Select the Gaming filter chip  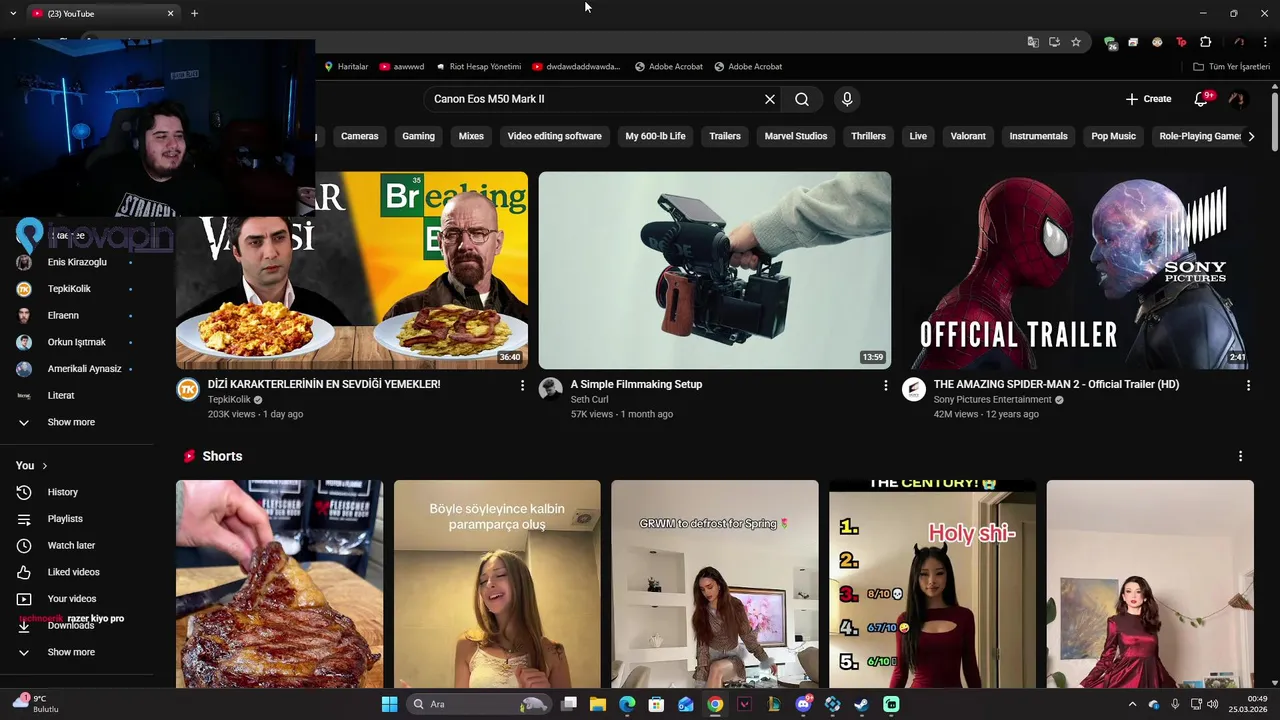tap(418, 136)
